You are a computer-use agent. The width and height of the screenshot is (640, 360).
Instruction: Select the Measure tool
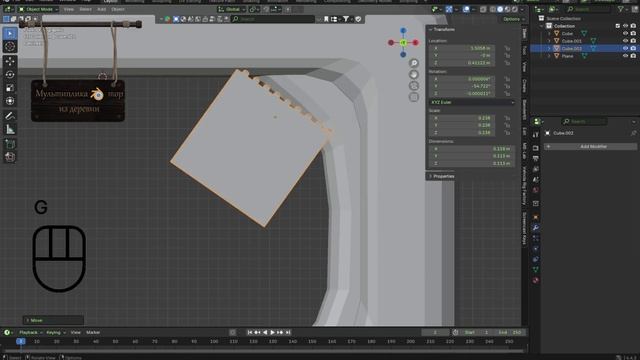tap(10, 129)
